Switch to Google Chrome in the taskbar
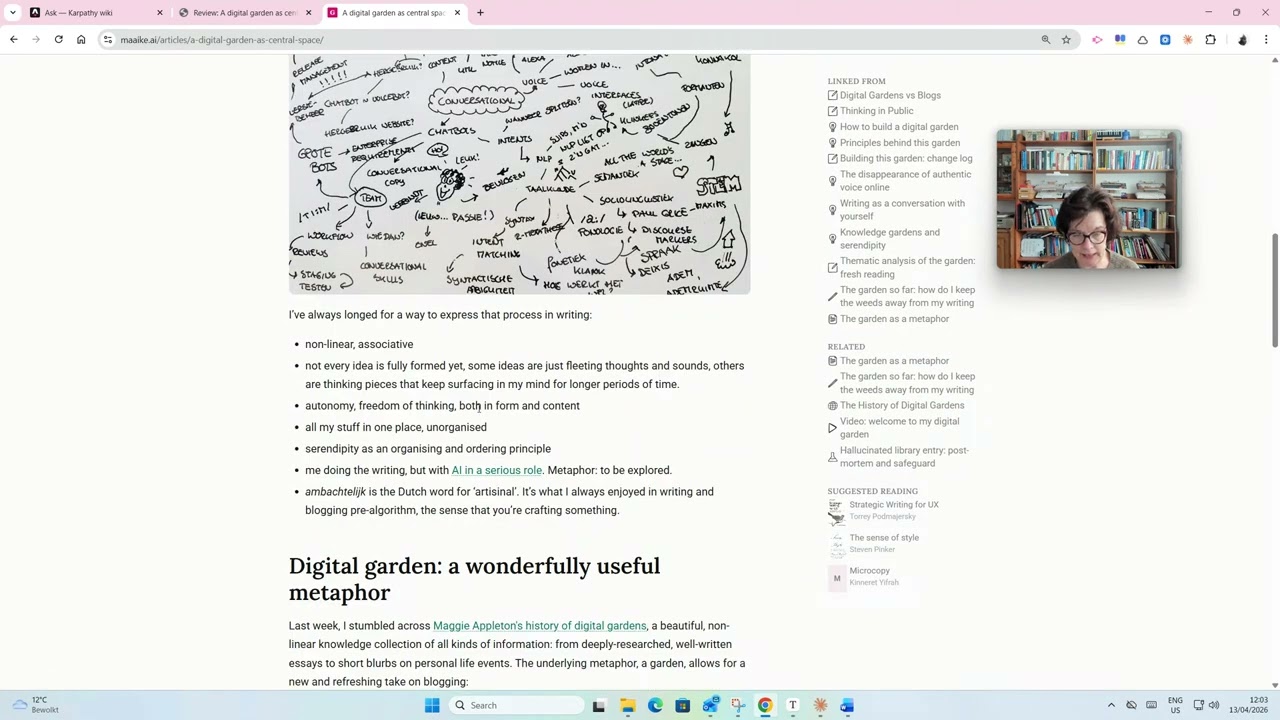Image resolution: width=1280 pixels, height=720 pixels. (x=765, y=705)
